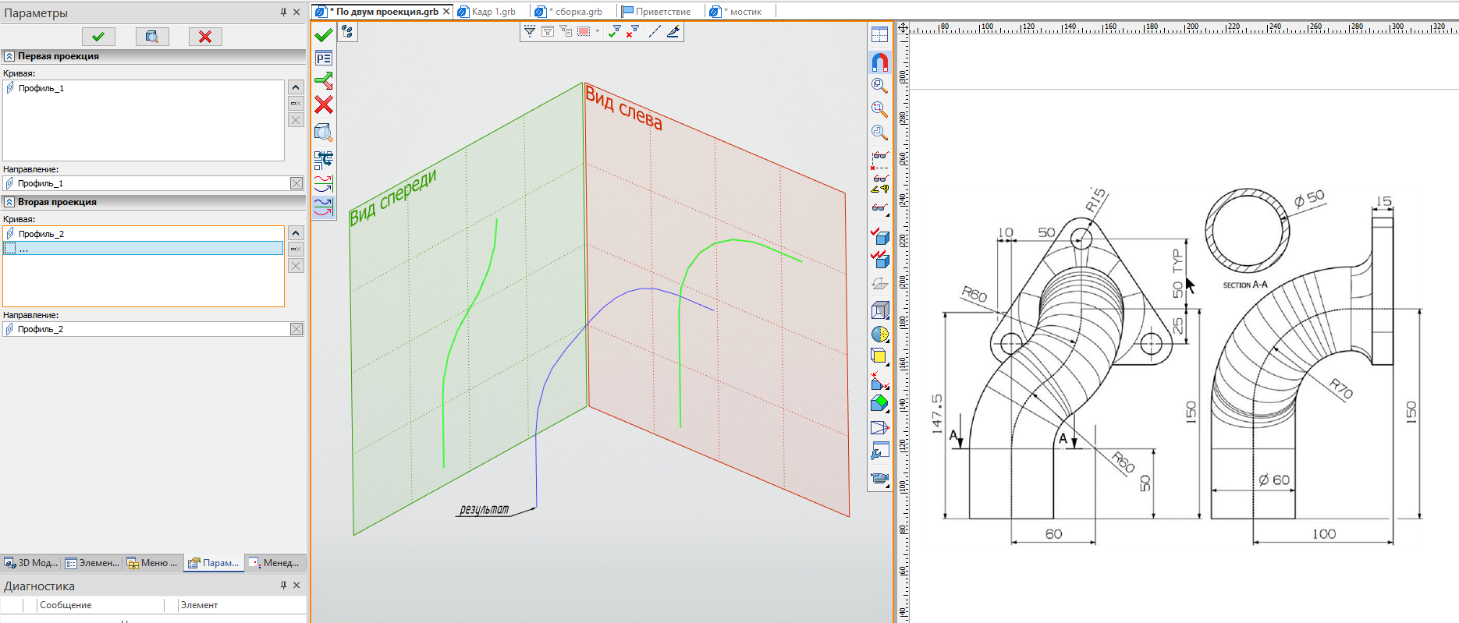1459x623 pixels.
Task: Click the highlighted lower curve selection icon
Action: click(323, 207)
